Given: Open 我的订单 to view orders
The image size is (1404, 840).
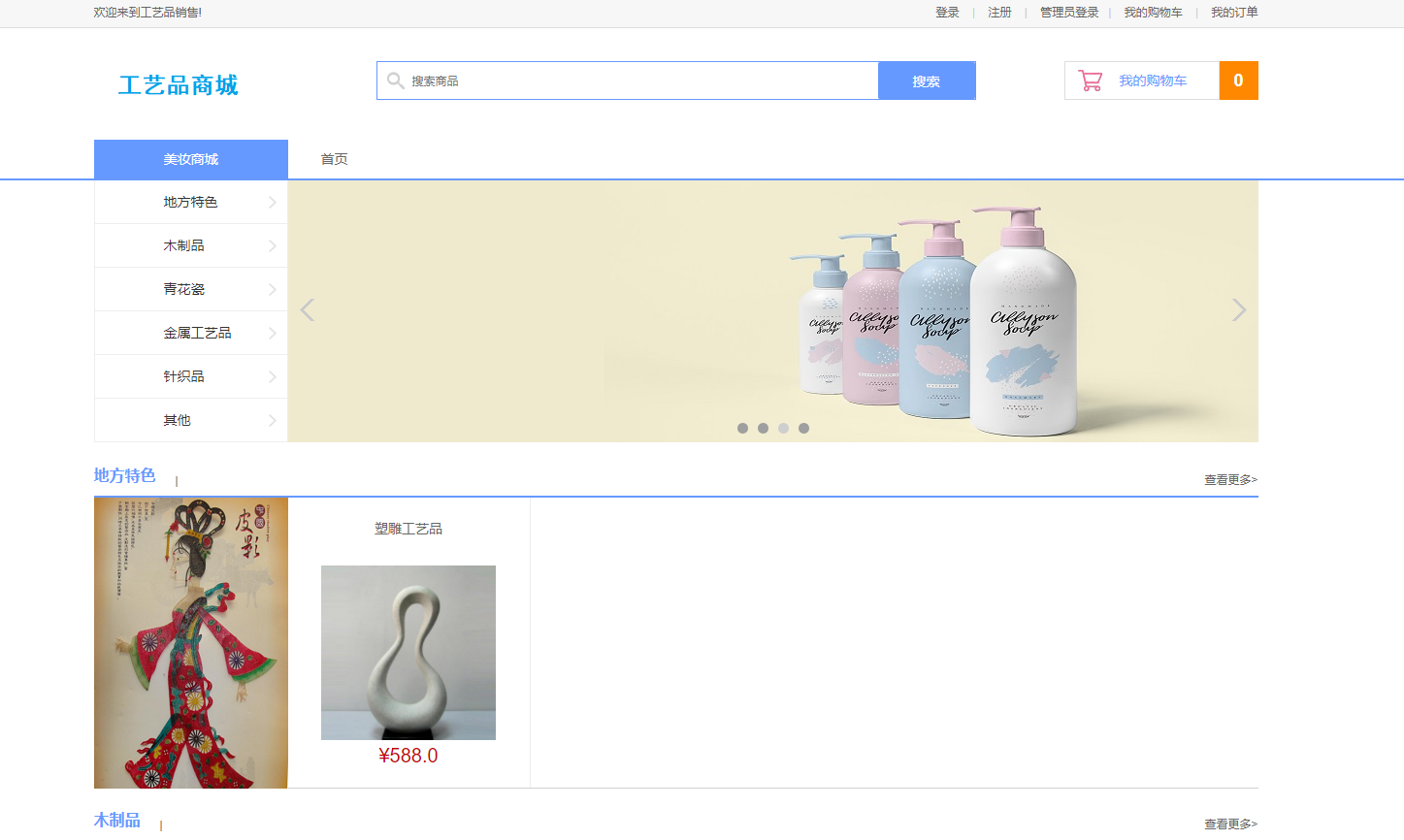Looking at the screenshot, I should pos(1232,13).
